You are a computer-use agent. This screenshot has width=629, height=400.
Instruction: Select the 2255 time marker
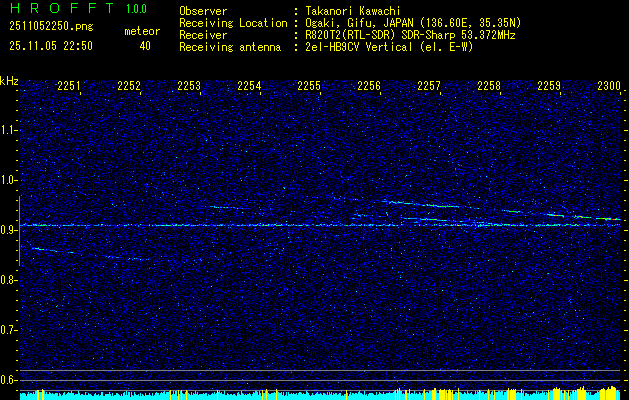309,86
